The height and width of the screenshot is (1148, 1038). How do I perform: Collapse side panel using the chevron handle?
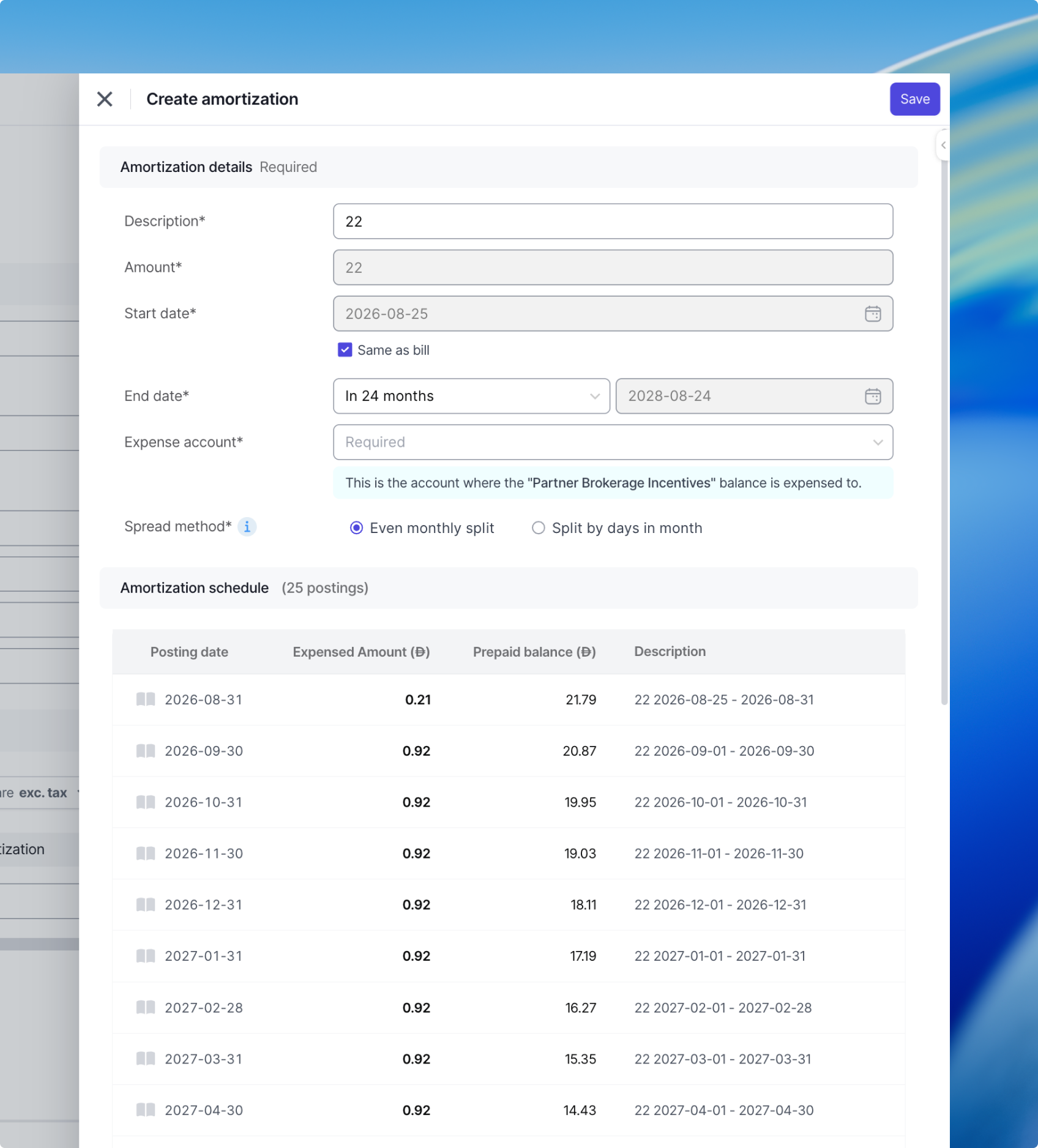point(943,146)
